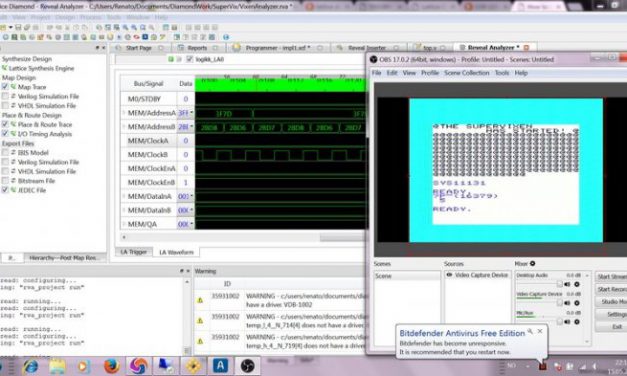Enable Verilog Simulation File under Map Design
This screenshot has width=627, height=376.
[x=5, y=96]
